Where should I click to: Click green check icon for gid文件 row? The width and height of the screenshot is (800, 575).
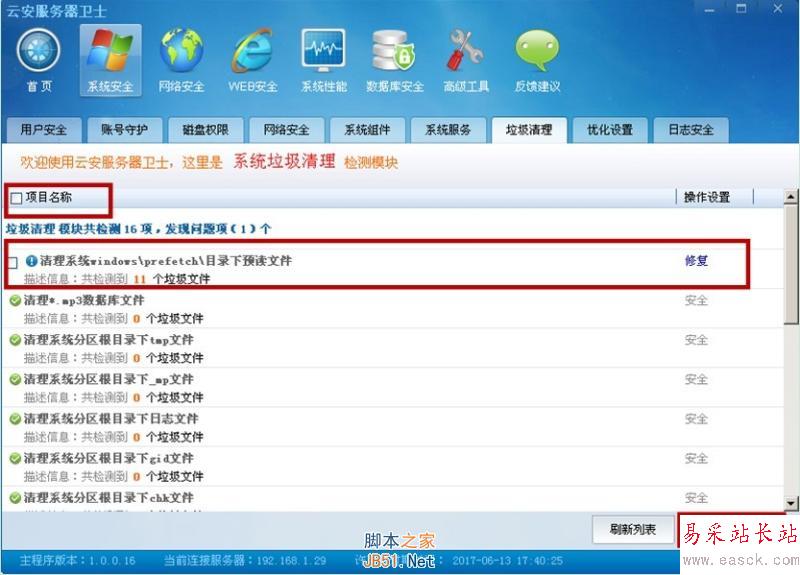[x=15, y=458]
